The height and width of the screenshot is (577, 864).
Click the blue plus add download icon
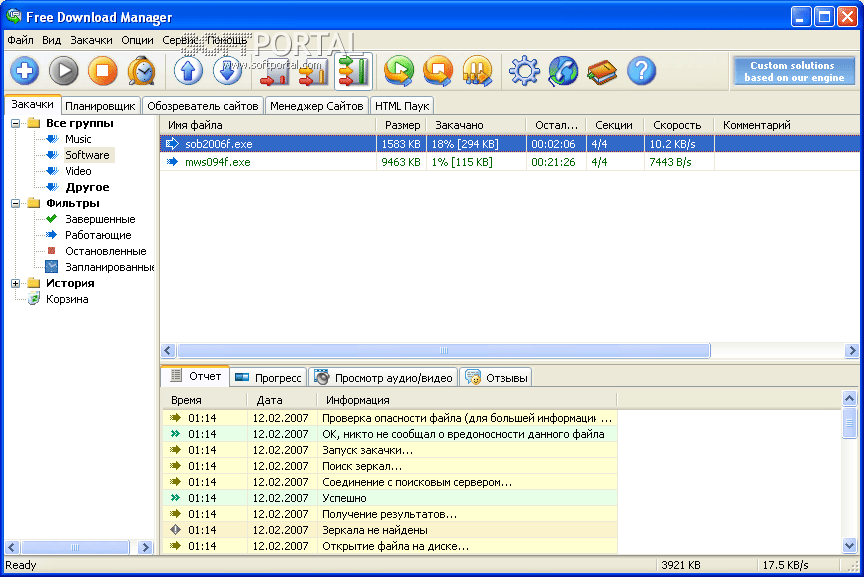pos(25,71)
